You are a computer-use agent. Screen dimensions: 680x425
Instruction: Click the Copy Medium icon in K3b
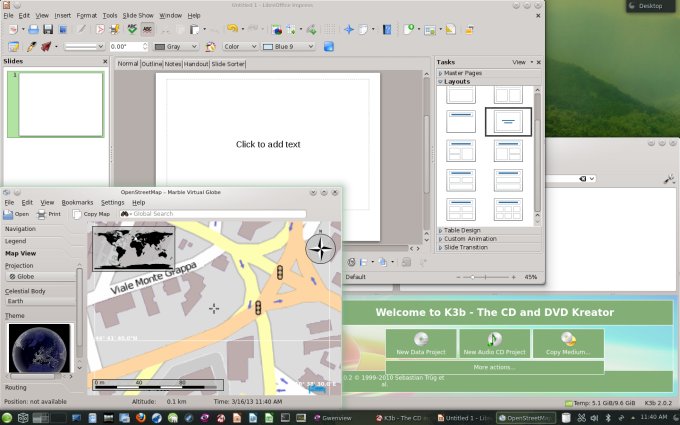click(x=568, y=339)
